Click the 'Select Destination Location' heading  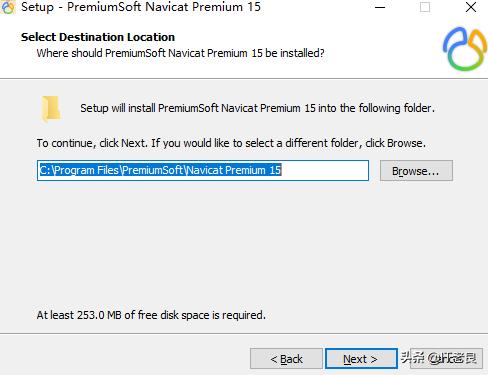click(98, 37)
